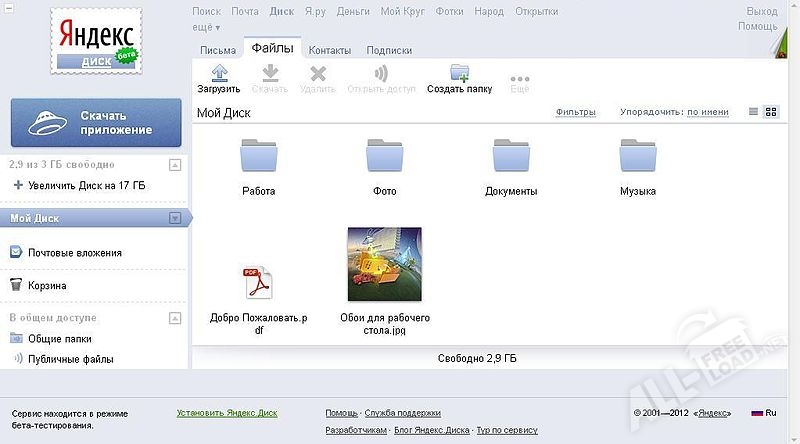
Task: Open the Музыка folder
Action: [x=637, y=157]
